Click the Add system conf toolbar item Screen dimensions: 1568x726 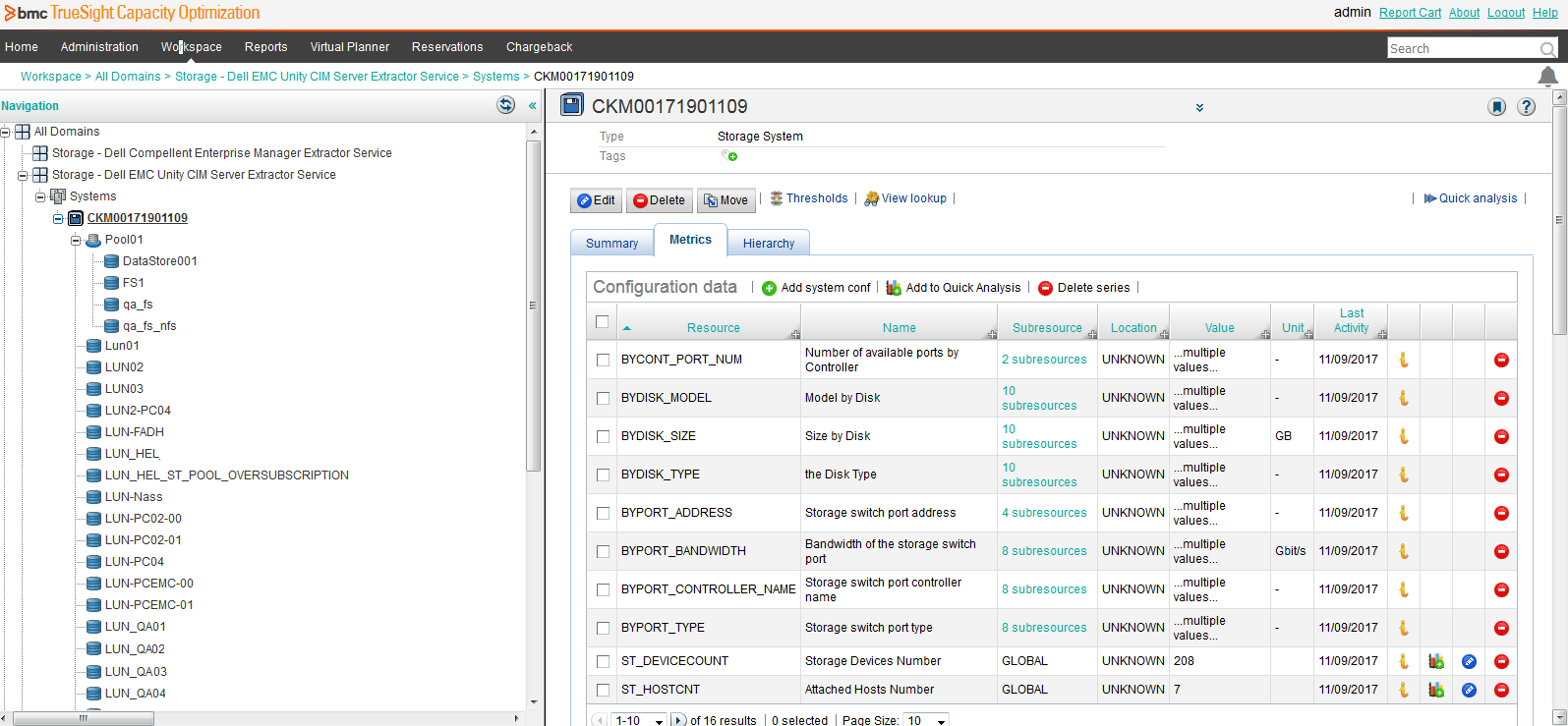[x=816, y=288]
